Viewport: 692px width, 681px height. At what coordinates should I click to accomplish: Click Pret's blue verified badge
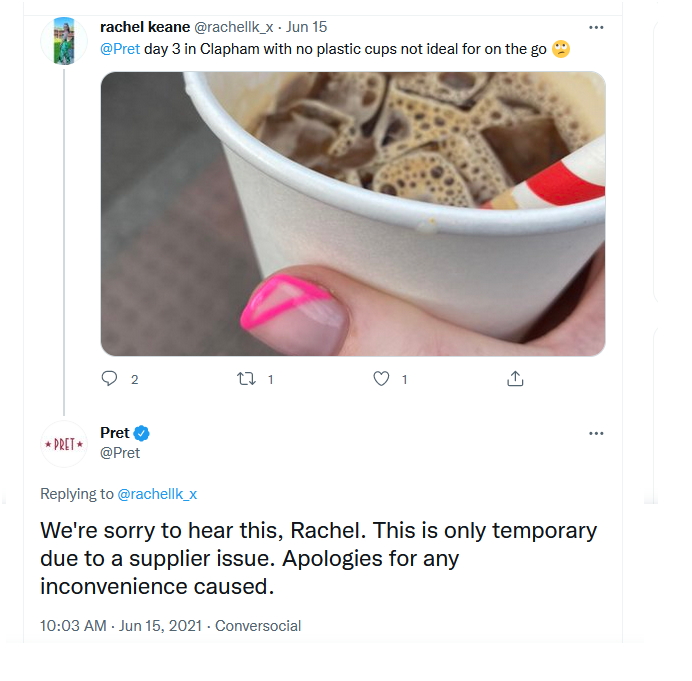click(142, 433)
